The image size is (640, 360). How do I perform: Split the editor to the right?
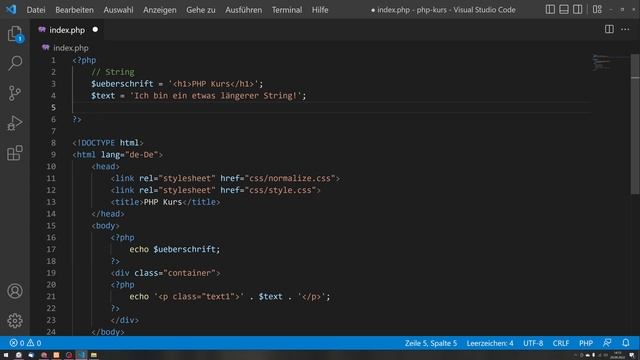[x=609, y=29]
